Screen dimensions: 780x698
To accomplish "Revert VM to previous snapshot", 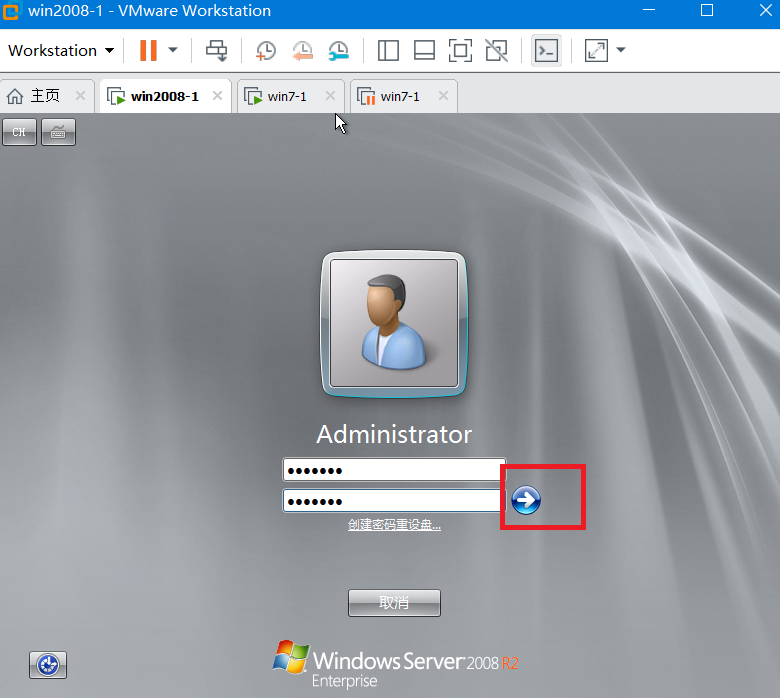I will 302,51.
